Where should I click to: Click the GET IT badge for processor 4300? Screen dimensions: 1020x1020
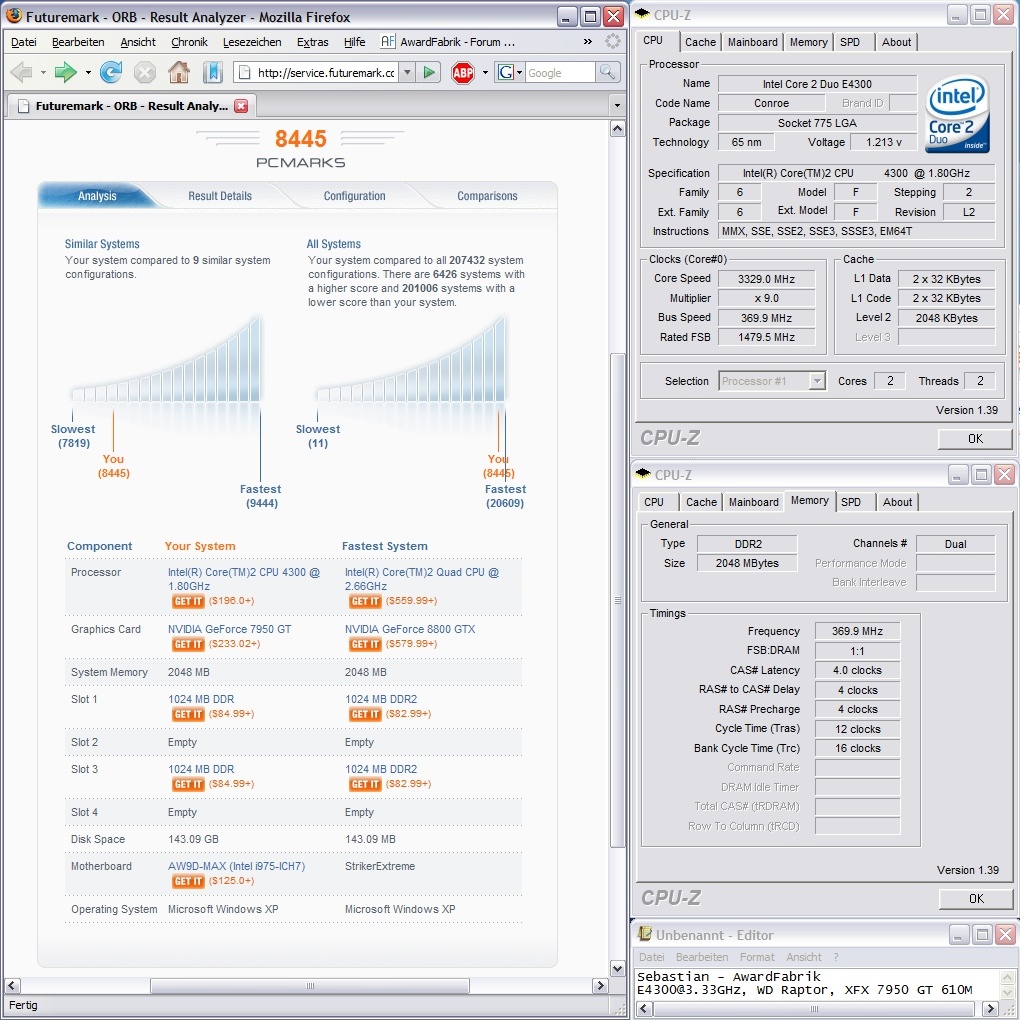point(188,601)
